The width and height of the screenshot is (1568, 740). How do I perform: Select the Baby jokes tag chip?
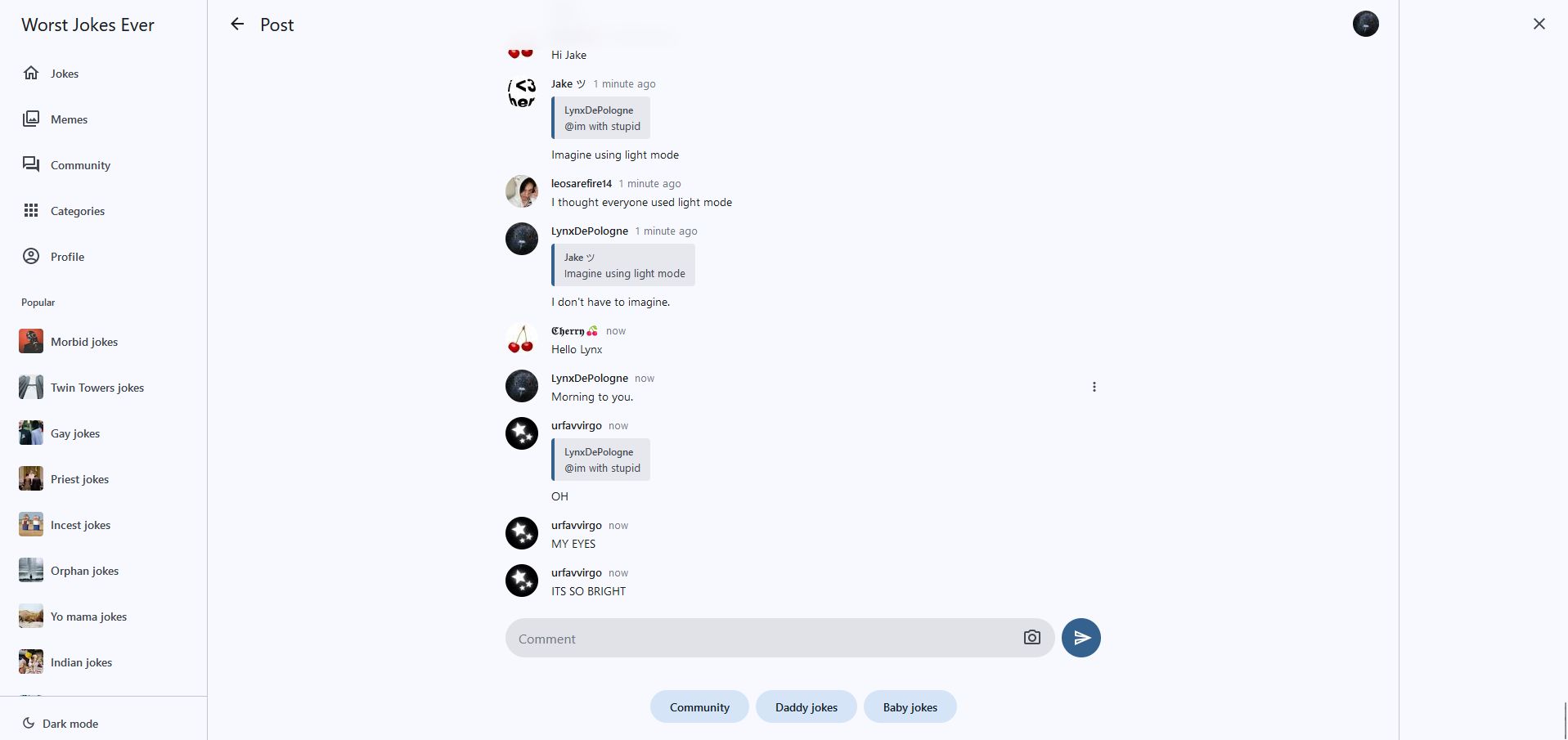point(910,707)
